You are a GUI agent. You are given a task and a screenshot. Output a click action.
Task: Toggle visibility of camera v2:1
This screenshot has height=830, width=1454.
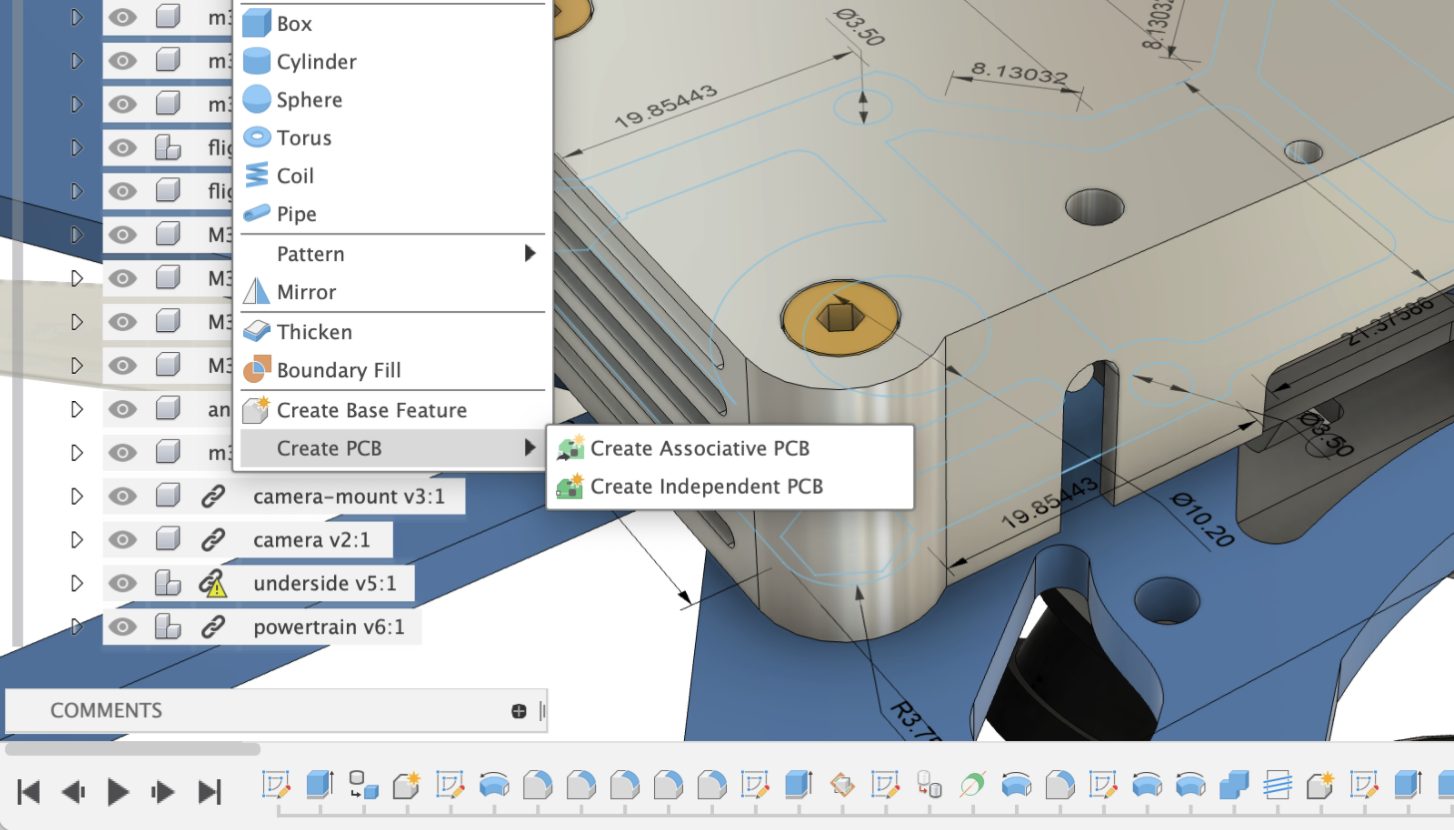coord(122,540)
